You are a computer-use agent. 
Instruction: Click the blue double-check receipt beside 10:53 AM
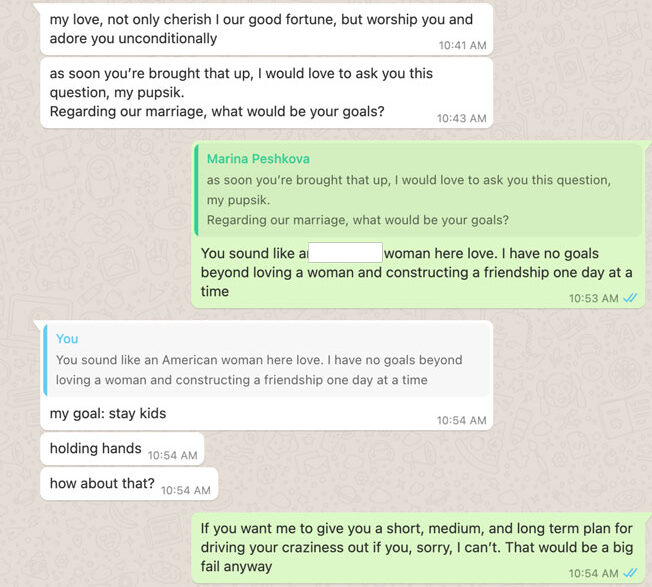(630, 298)
